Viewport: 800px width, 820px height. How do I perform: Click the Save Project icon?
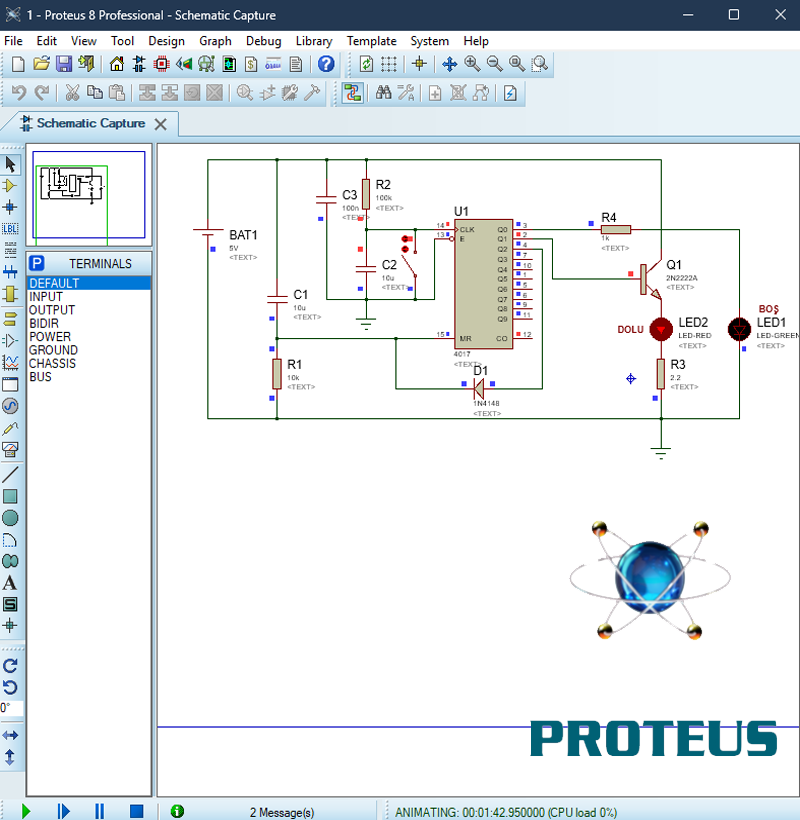pos(64,64)
